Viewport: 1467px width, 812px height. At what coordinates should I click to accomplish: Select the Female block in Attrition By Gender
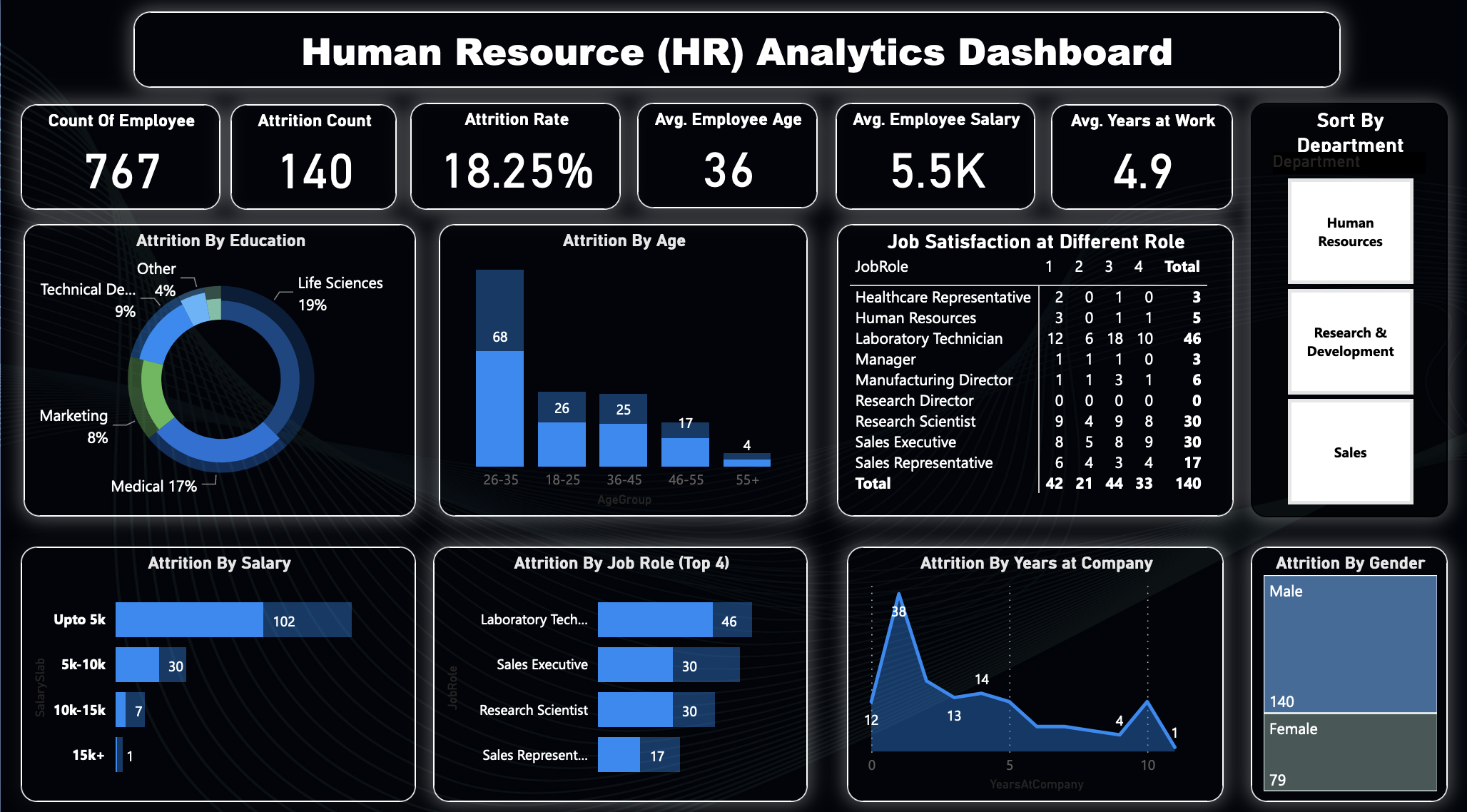1349,753
